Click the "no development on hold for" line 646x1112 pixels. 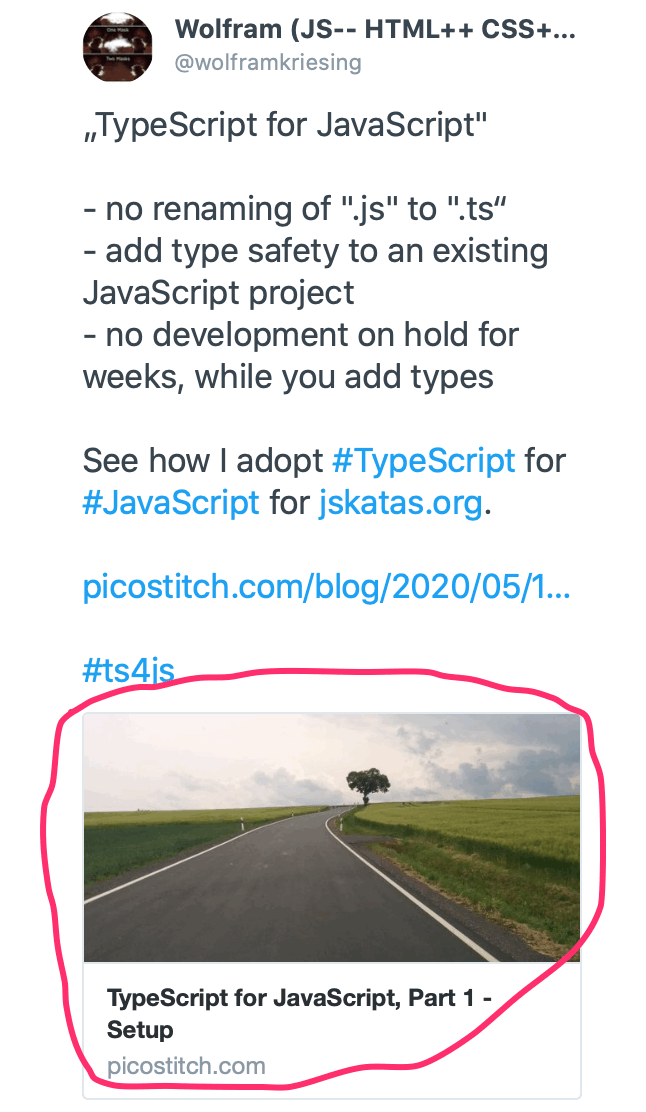(x=301, y=335)
